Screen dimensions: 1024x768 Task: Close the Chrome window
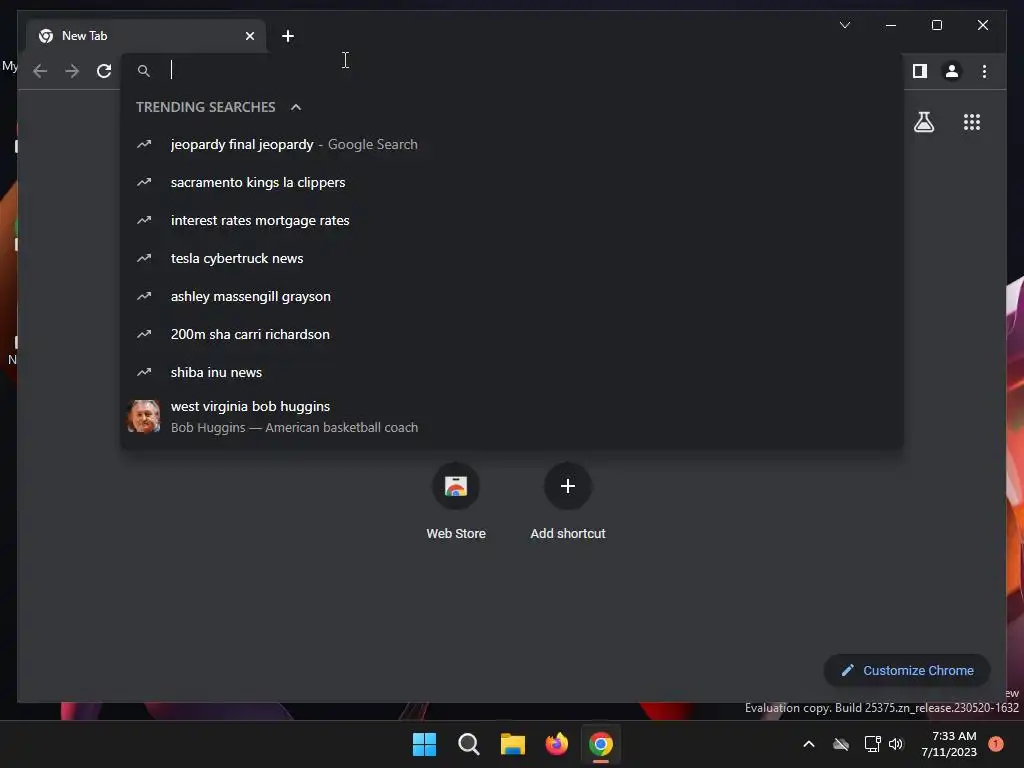pos(983,25)
